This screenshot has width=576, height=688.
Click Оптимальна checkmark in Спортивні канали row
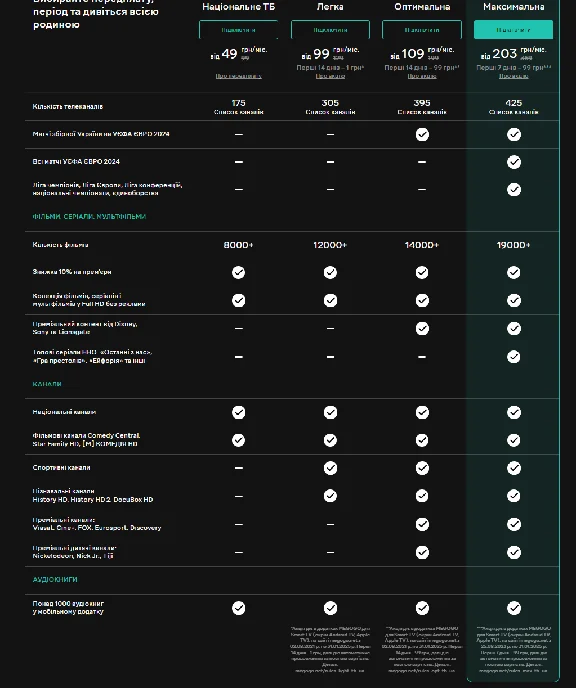pos(422,468)
